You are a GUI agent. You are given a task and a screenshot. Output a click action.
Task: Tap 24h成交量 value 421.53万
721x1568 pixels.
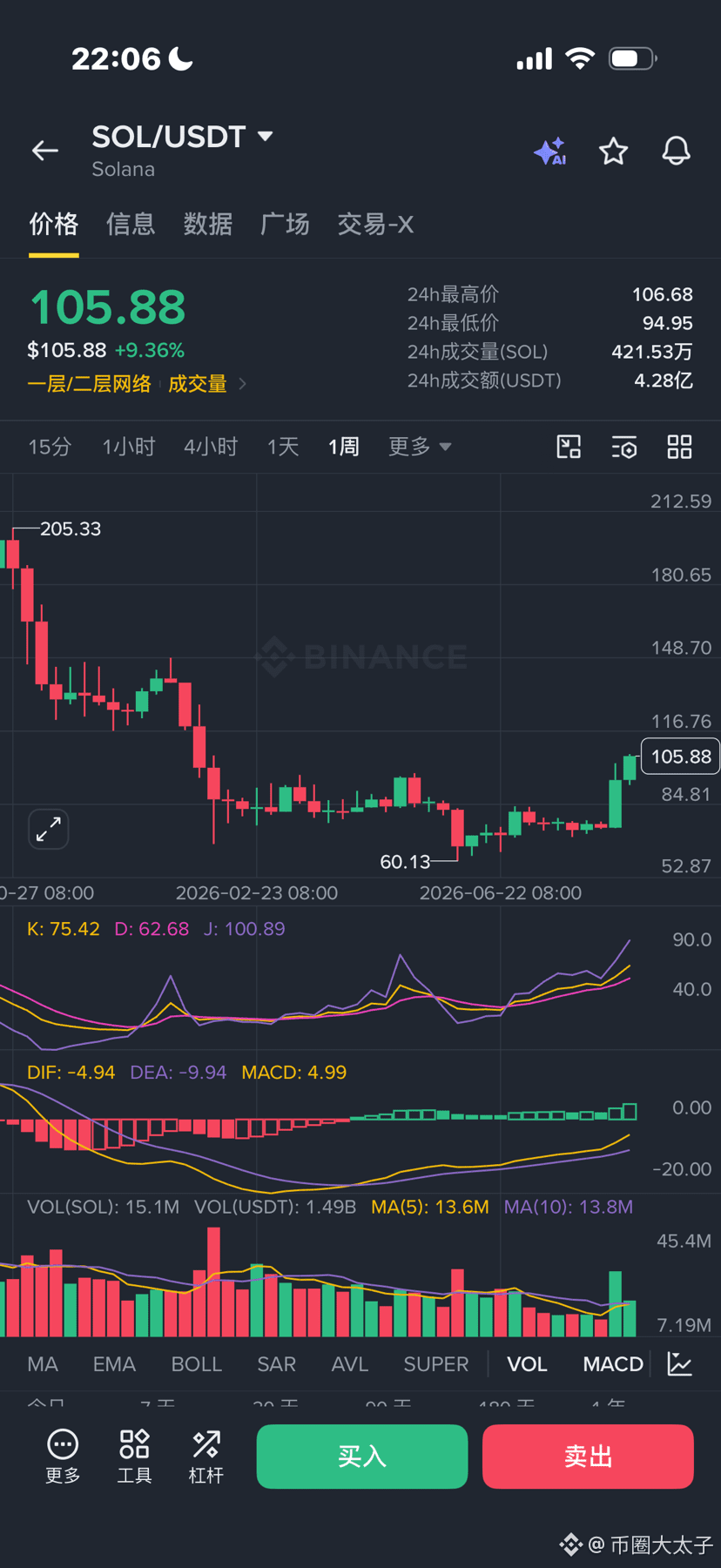652,352
